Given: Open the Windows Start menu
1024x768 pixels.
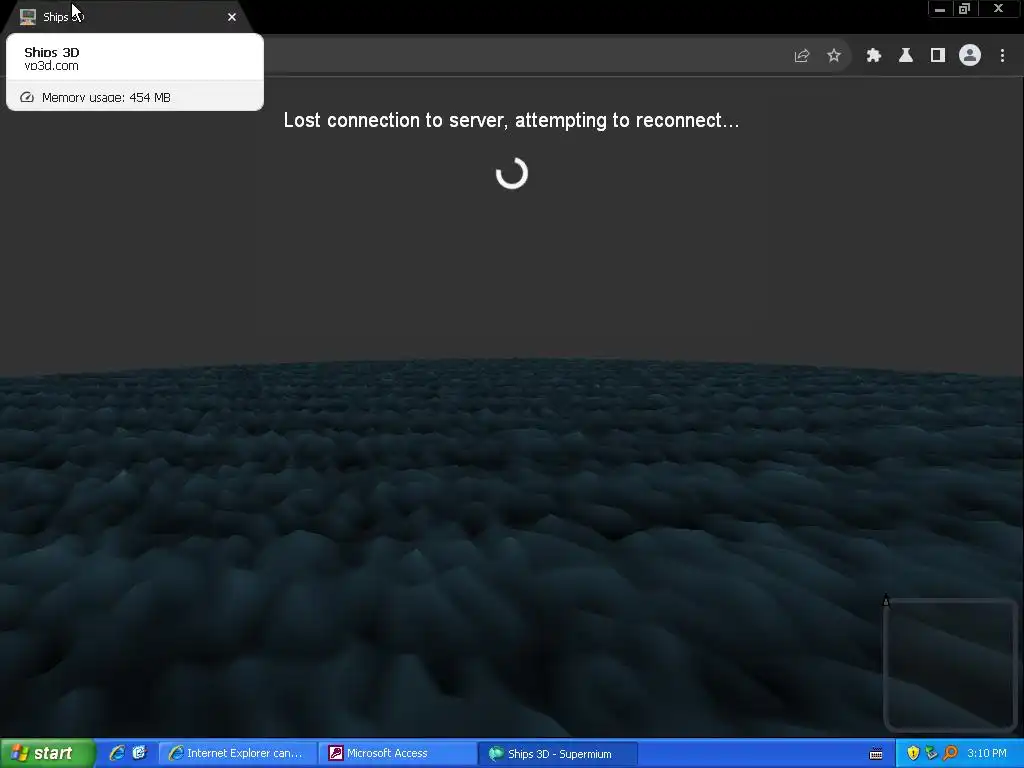Looking at the screenshot, I should pos(47,753).
